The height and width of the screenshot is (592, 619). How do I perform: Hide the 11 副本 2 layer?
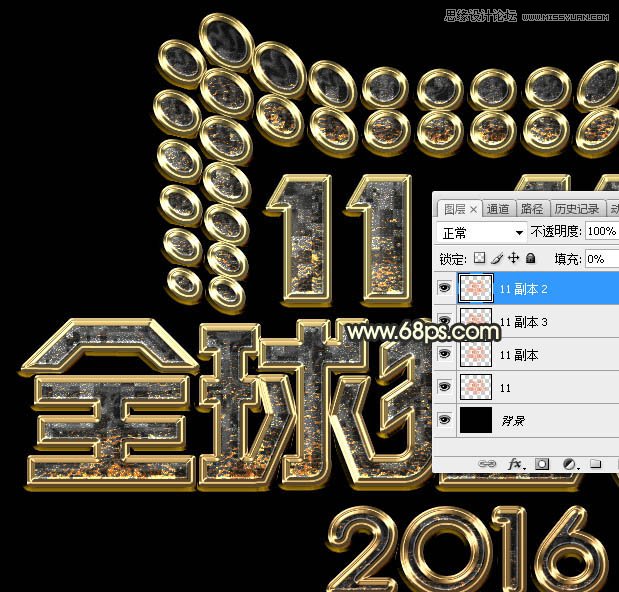(x=445, y=288)
